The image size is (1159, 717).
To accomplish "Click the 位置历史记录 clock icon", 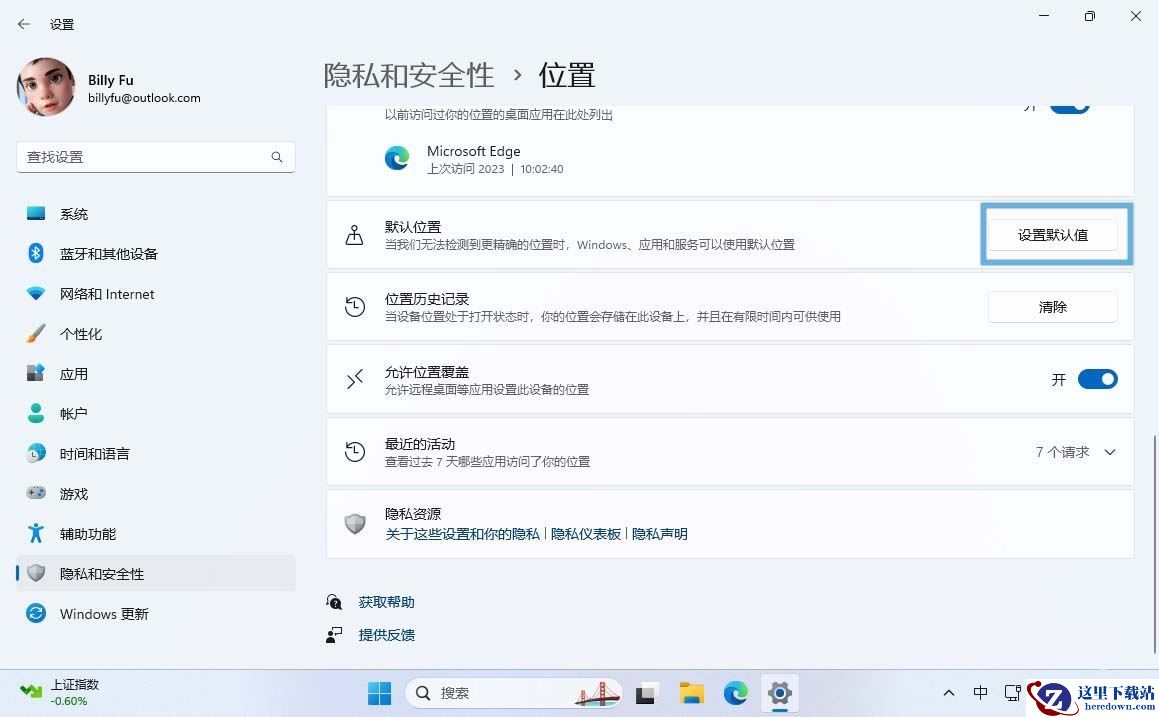I will click(355, 307).
